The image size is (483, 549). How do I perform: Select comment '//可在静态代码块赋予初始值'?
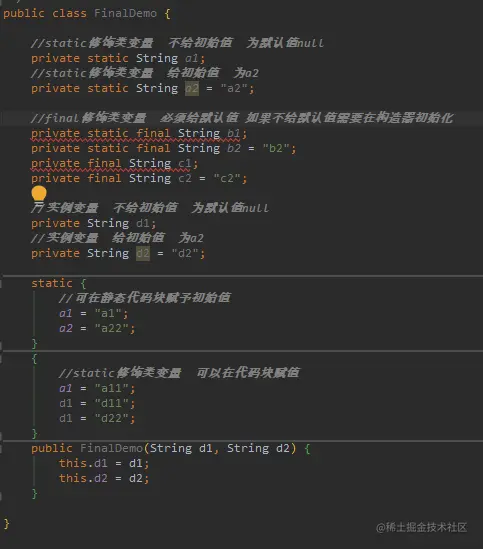[145, 298]
